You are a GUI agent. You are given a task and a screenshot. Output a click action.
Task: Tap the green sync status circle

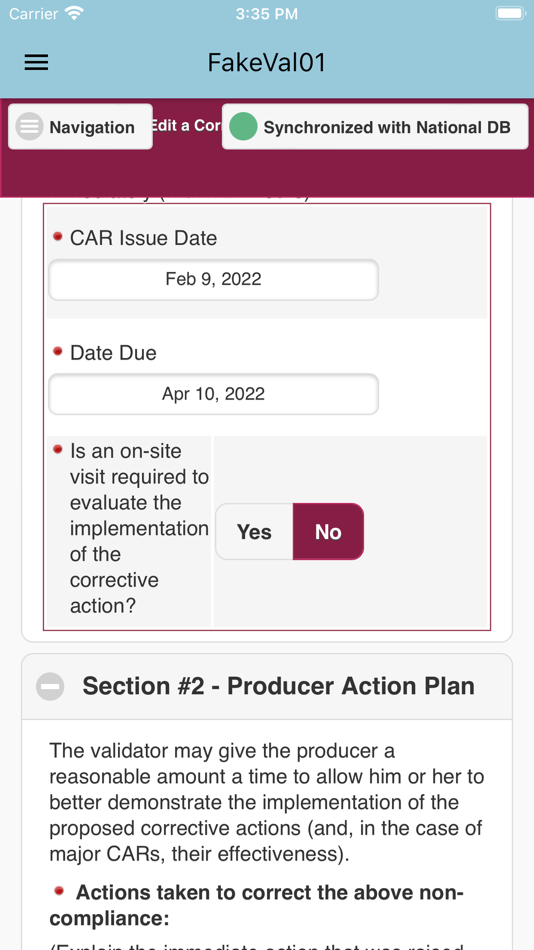[244, 127]
